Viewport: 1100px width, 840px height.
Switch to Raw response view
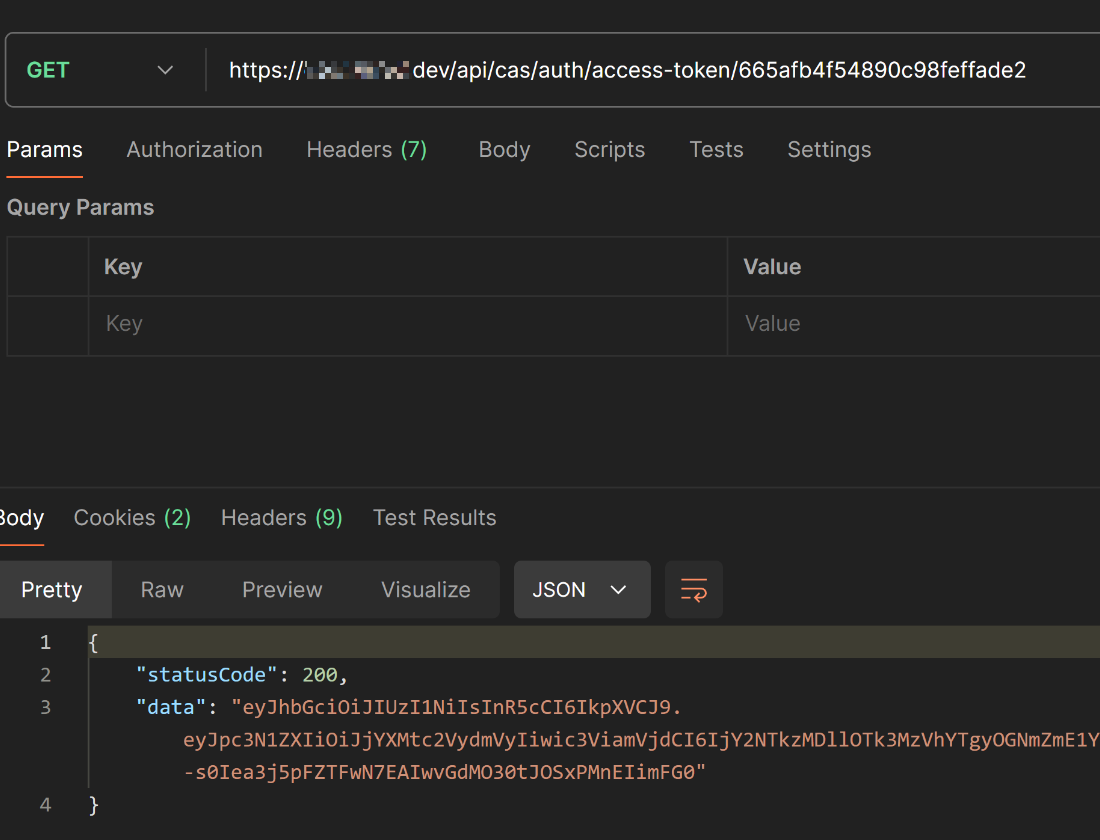point(161,589)
